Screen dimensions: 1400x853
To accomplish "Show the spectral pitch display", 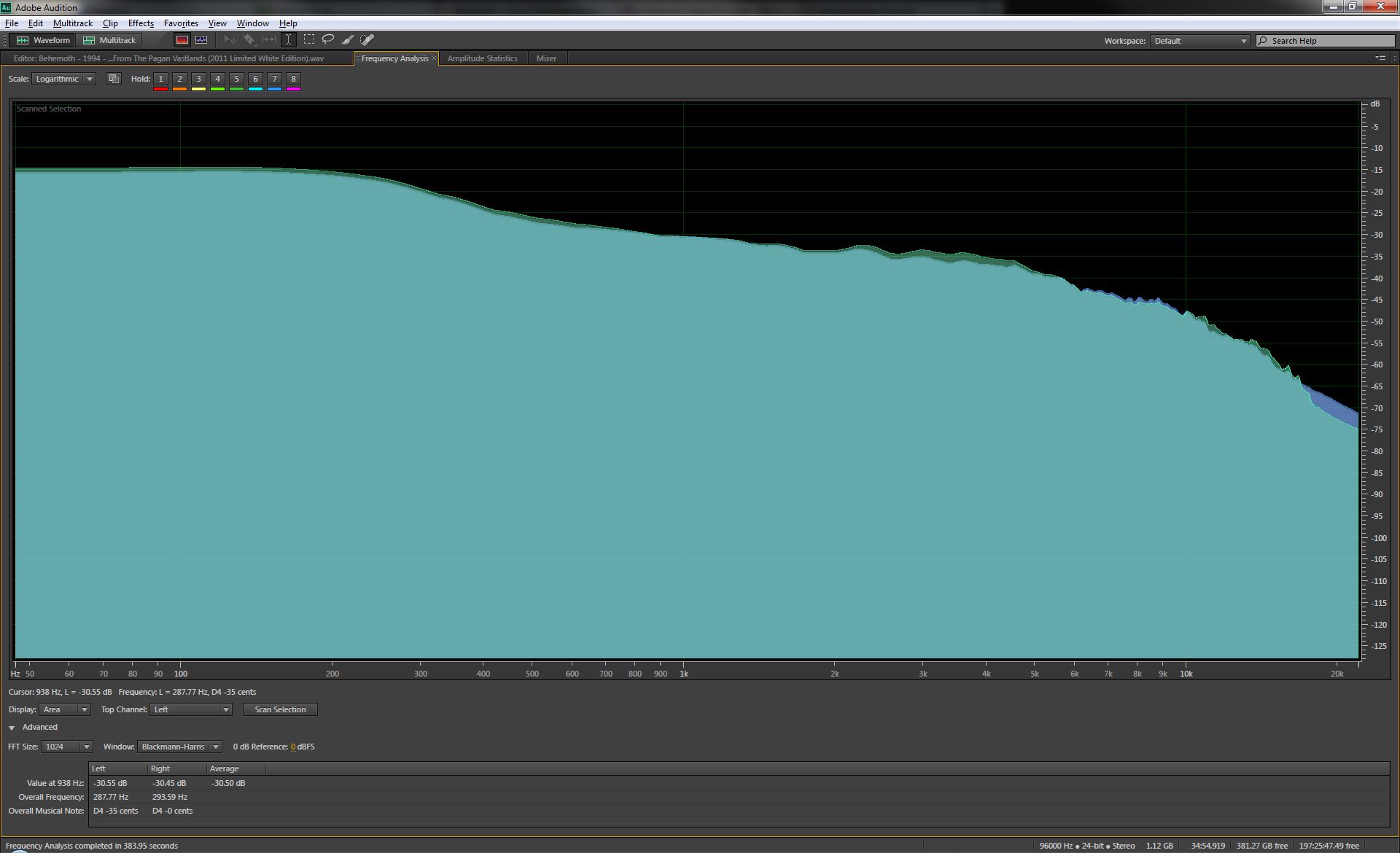I will click(201, 40).
